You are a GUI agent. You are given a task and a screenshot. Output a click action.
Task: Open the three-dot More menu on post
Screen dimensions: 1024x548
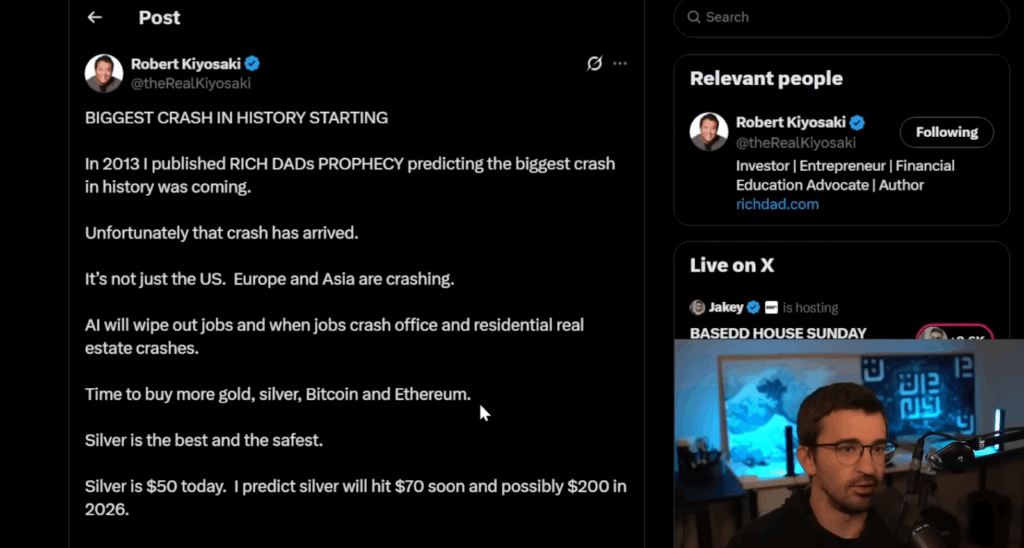point(620,64)
